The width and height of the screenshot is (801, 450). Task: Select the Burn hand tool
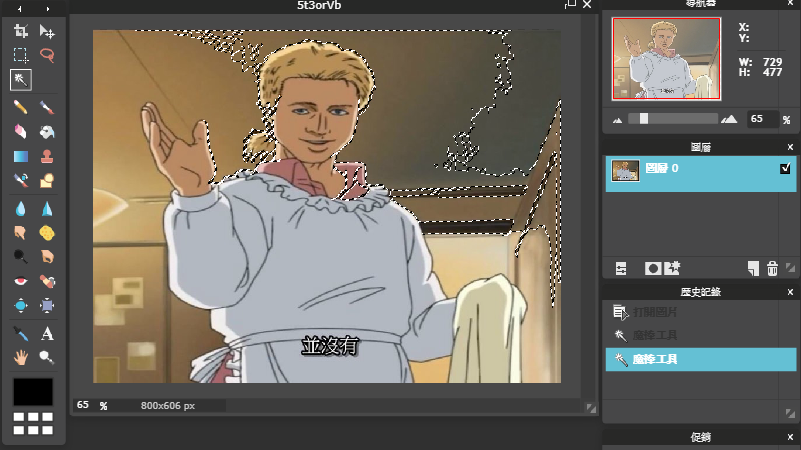click(x=47, y=256)
